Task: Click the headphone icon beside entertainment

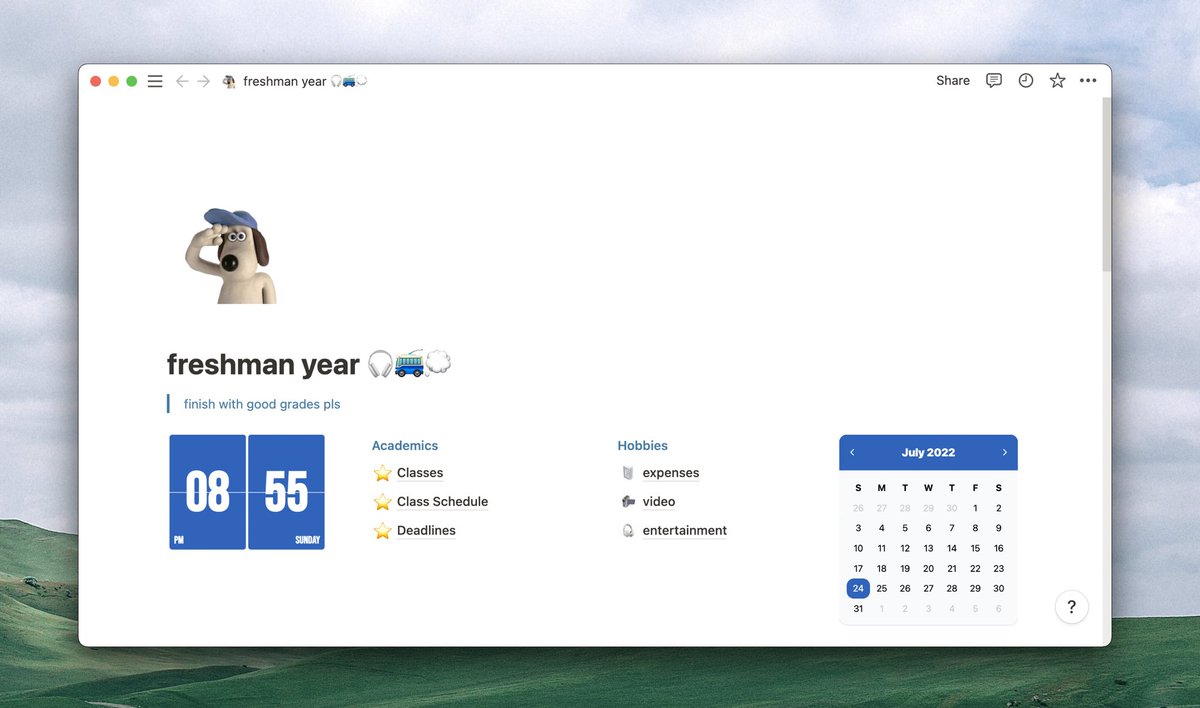Action: (628, 531)
